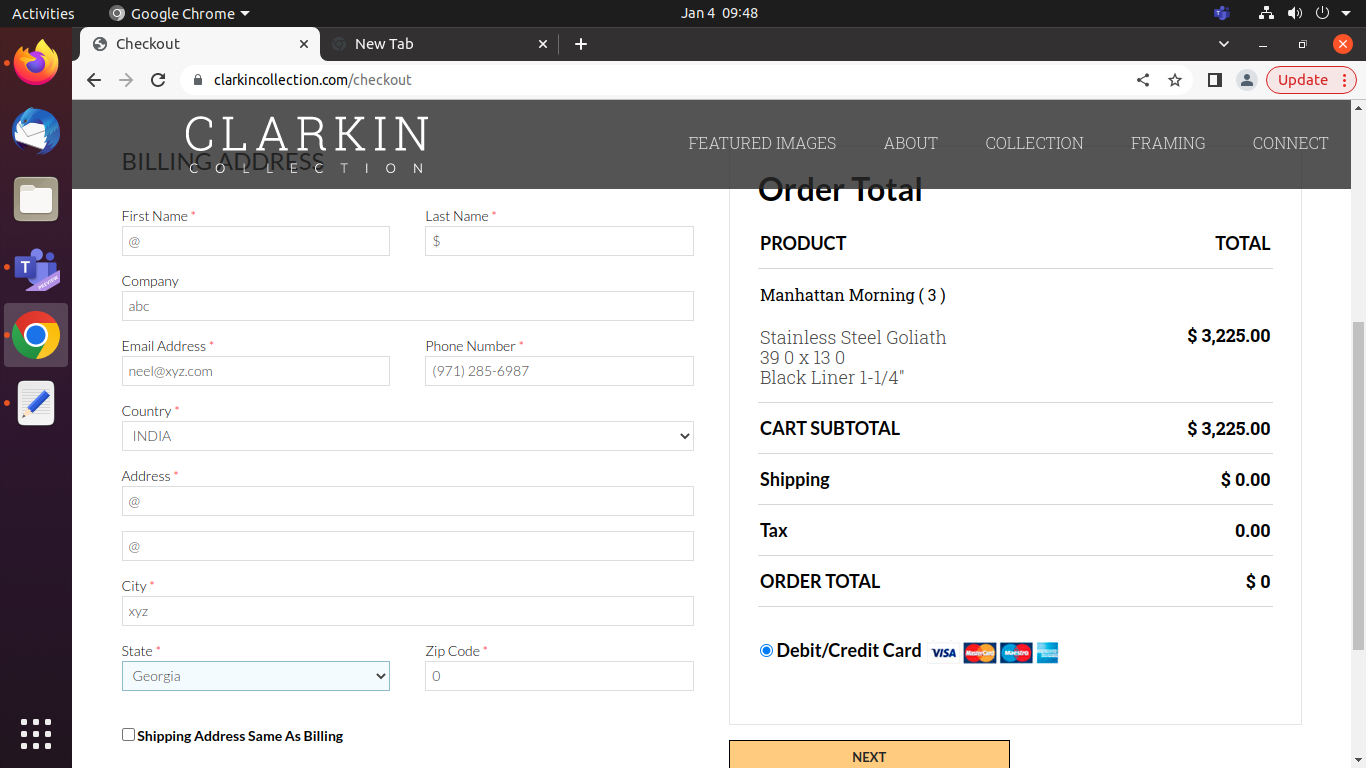Image resolution: width=1366 pixels, height=768 pixels.
Task: Open the ABOUT navigation item
Action: point(910,143)
